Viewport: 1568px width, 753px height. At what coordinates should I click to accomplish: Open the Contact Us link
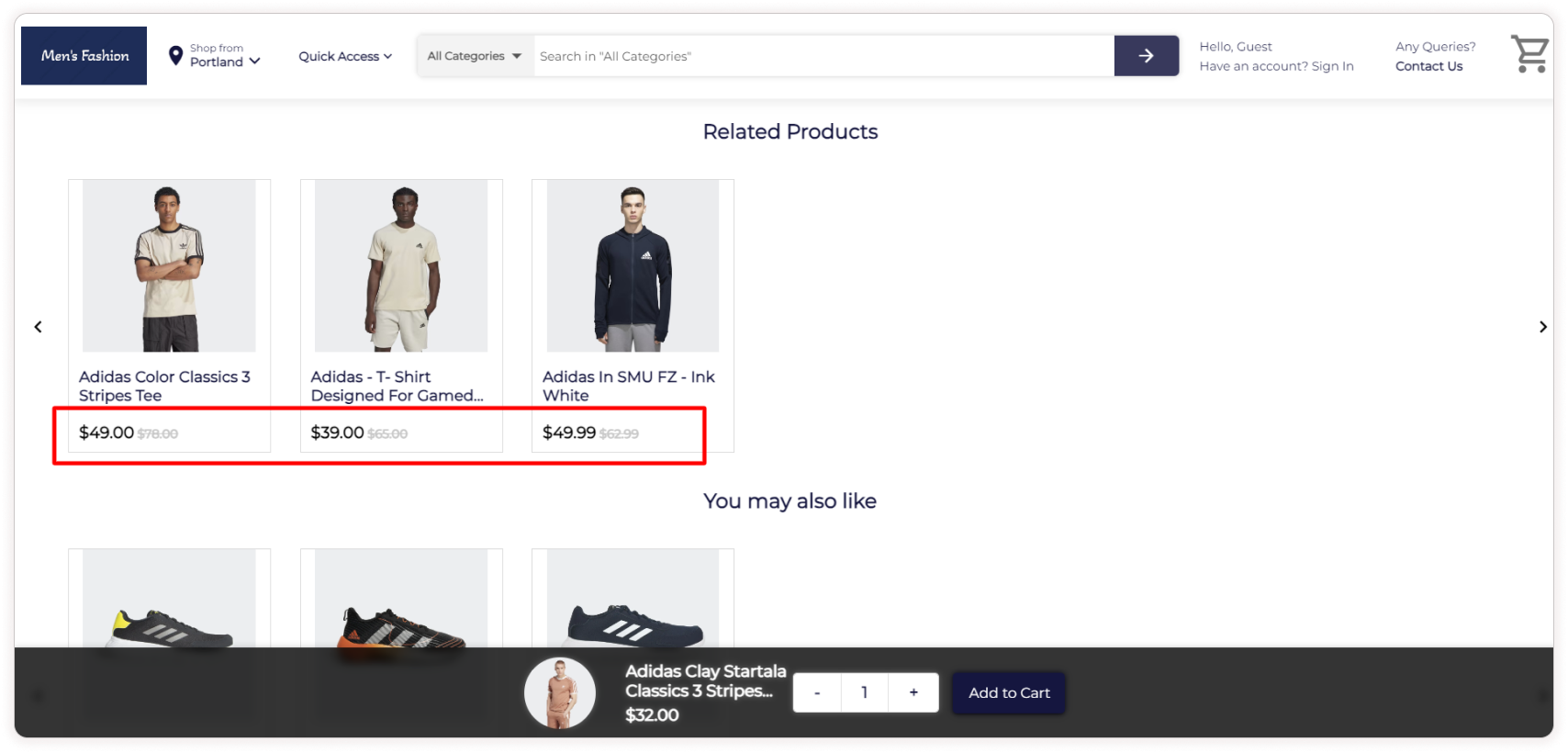[x=1428, y=66]
